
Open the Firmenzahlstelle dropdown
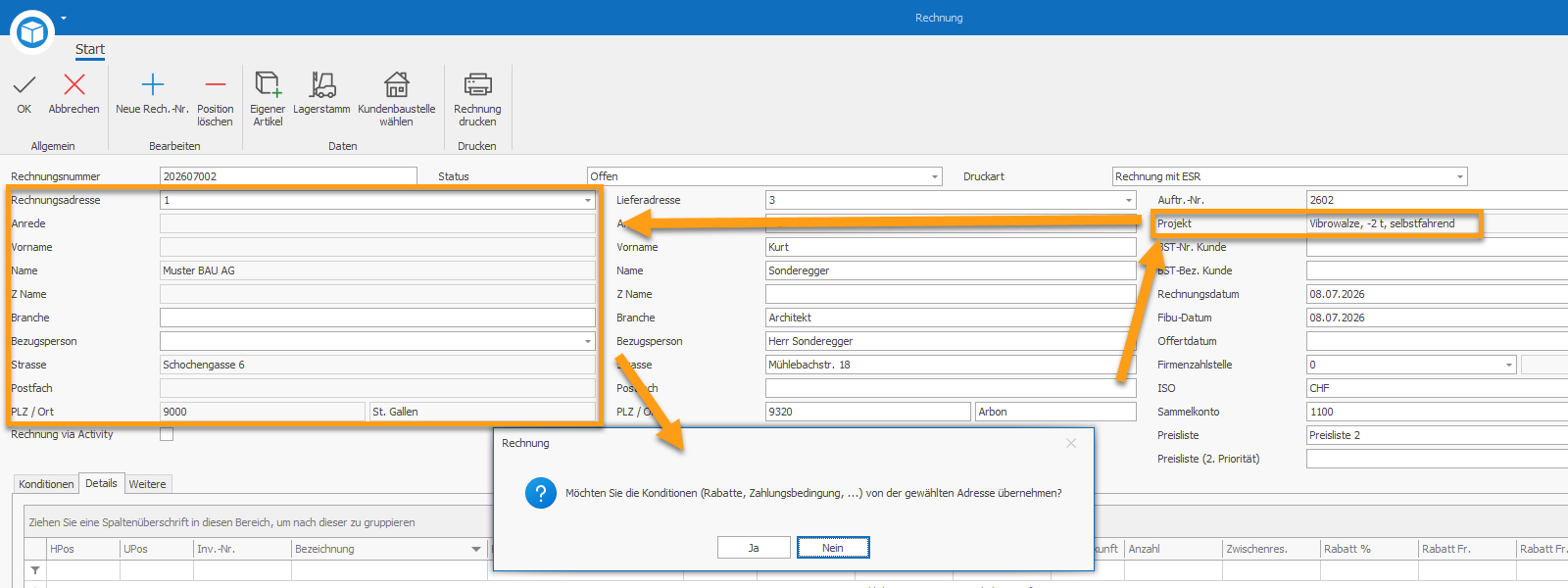point(1509,365)
